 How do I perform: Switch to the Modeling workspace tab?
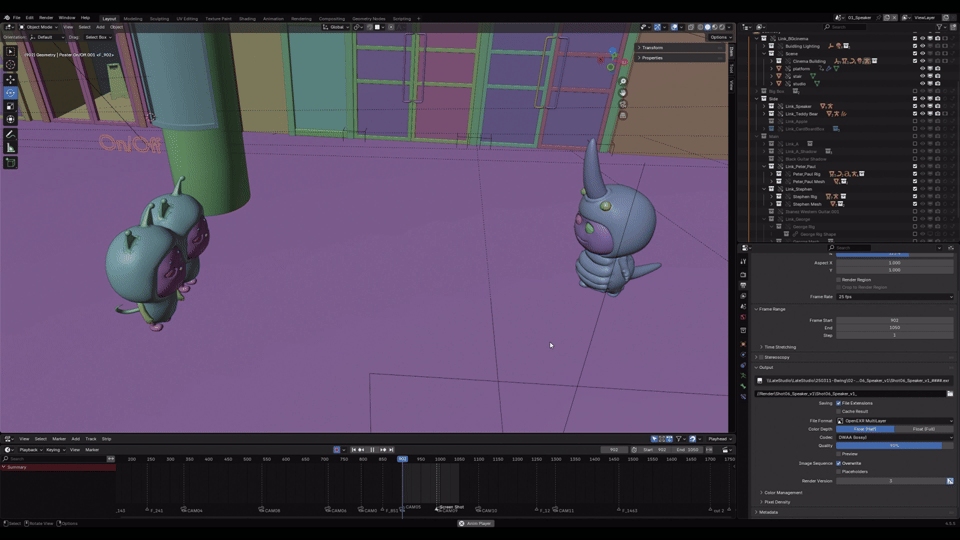click(132, 19)
